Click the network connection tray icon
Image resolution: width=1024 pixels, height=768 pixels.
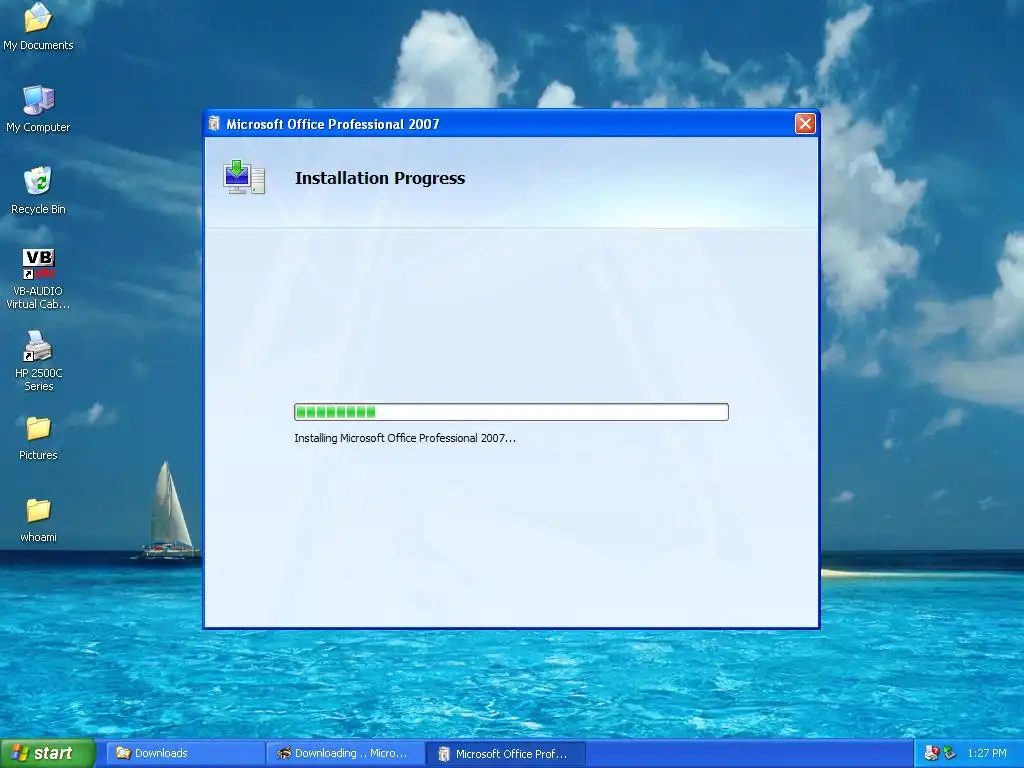pyautogui.click(x=949, y=753)
